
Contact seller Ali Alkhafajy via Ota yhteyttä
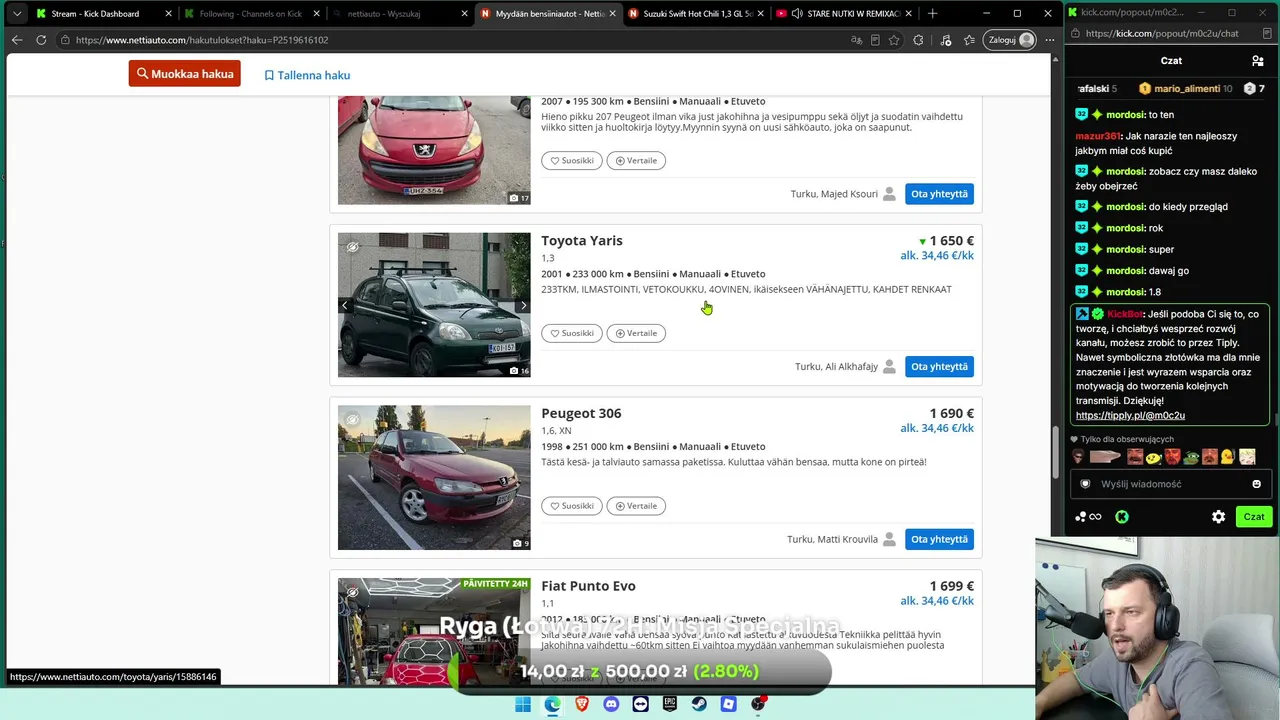939,367
